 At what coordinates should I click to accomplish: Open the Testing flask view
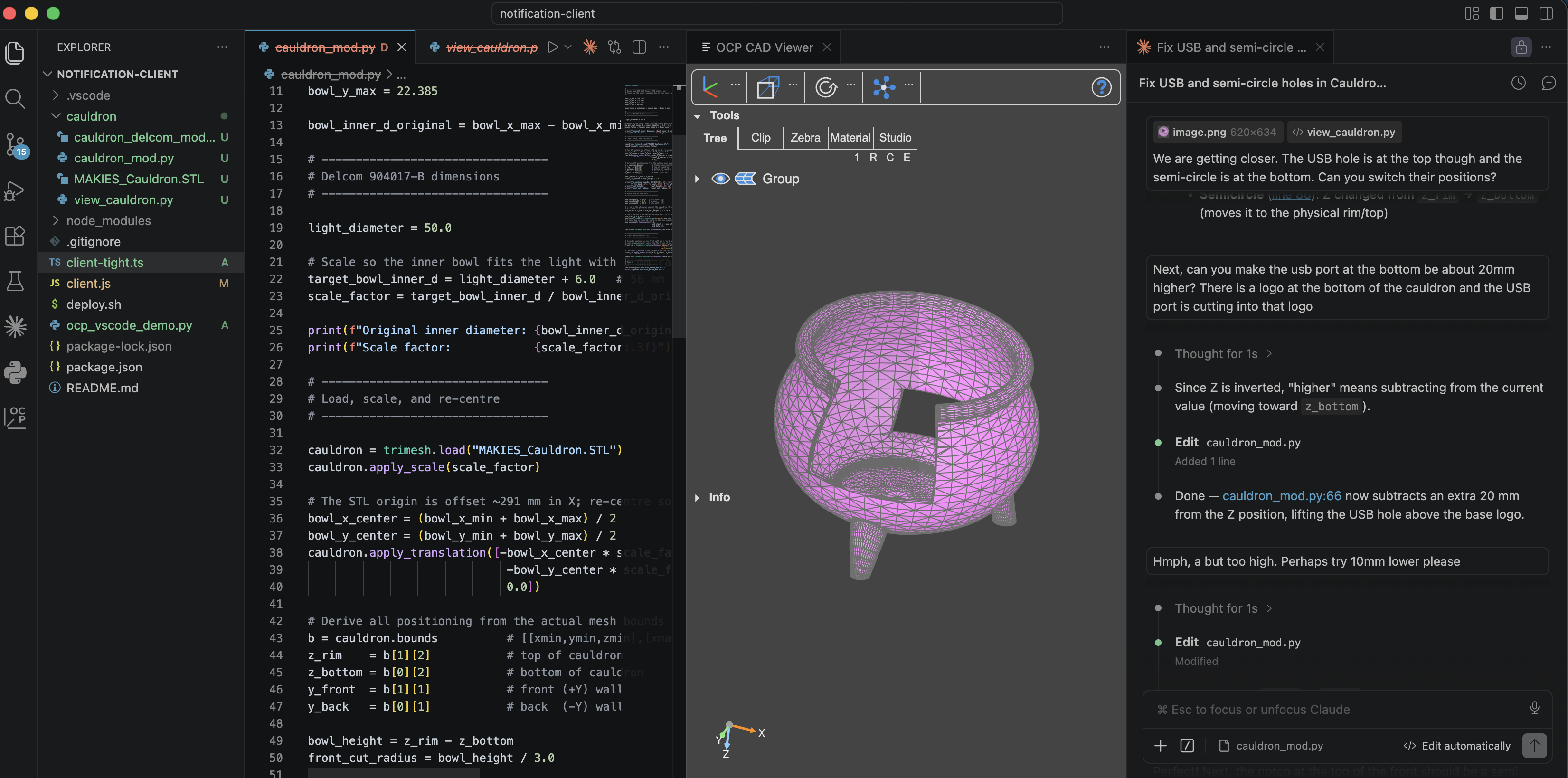[15, 281]
